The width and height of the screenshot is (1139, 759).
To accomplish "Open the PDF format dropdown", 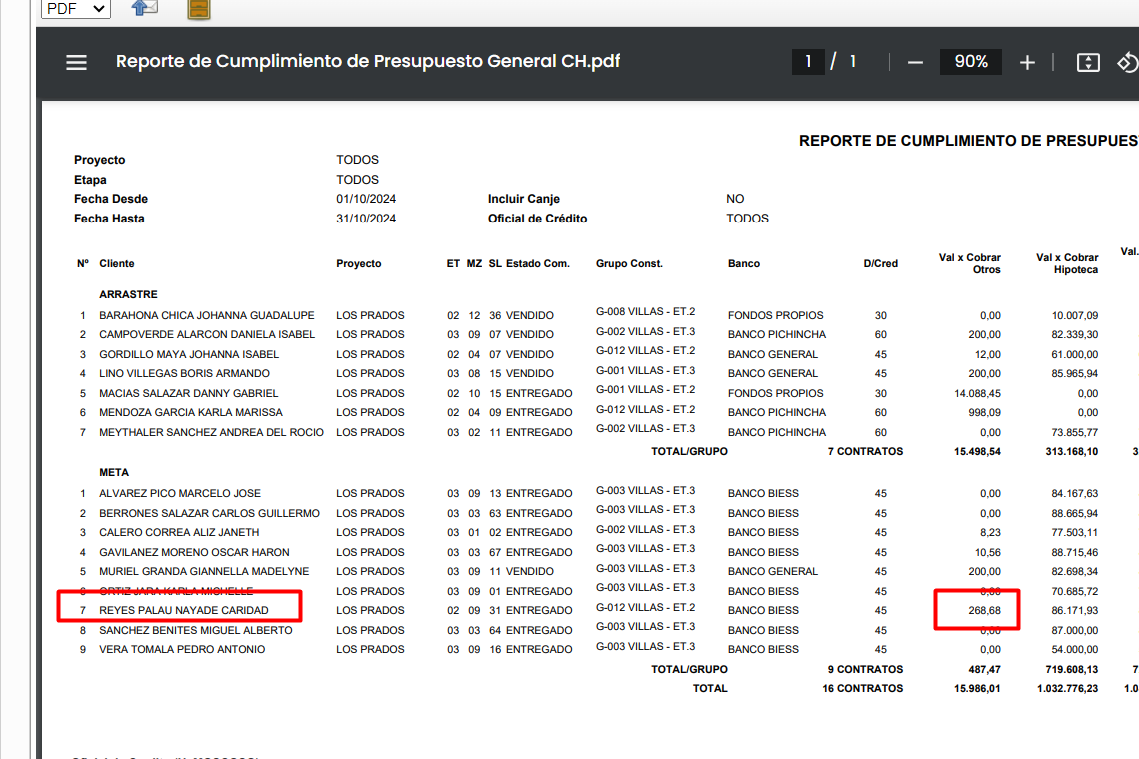I will click(76, 9).
